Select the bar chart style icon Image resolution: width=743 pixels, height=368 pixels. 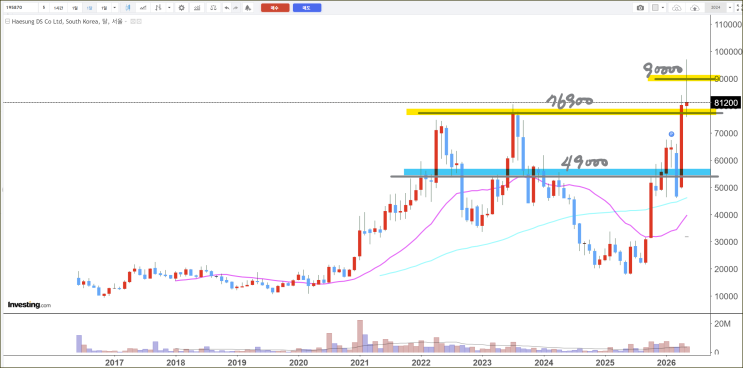click(158, 8)
